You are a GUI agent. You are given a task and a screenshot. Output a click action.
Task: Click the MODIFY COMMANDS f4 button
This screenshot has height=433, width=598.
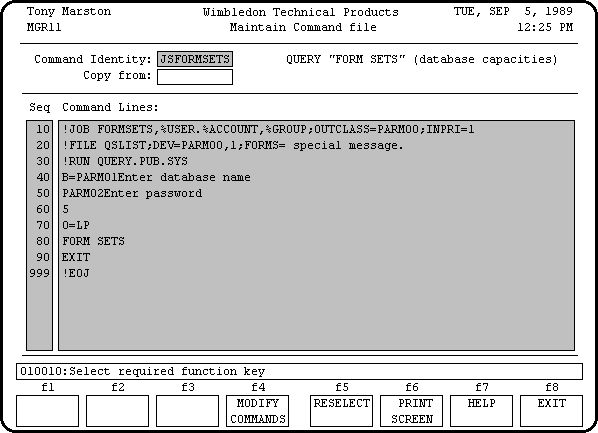pyautogui.click(x=257, y=411)
